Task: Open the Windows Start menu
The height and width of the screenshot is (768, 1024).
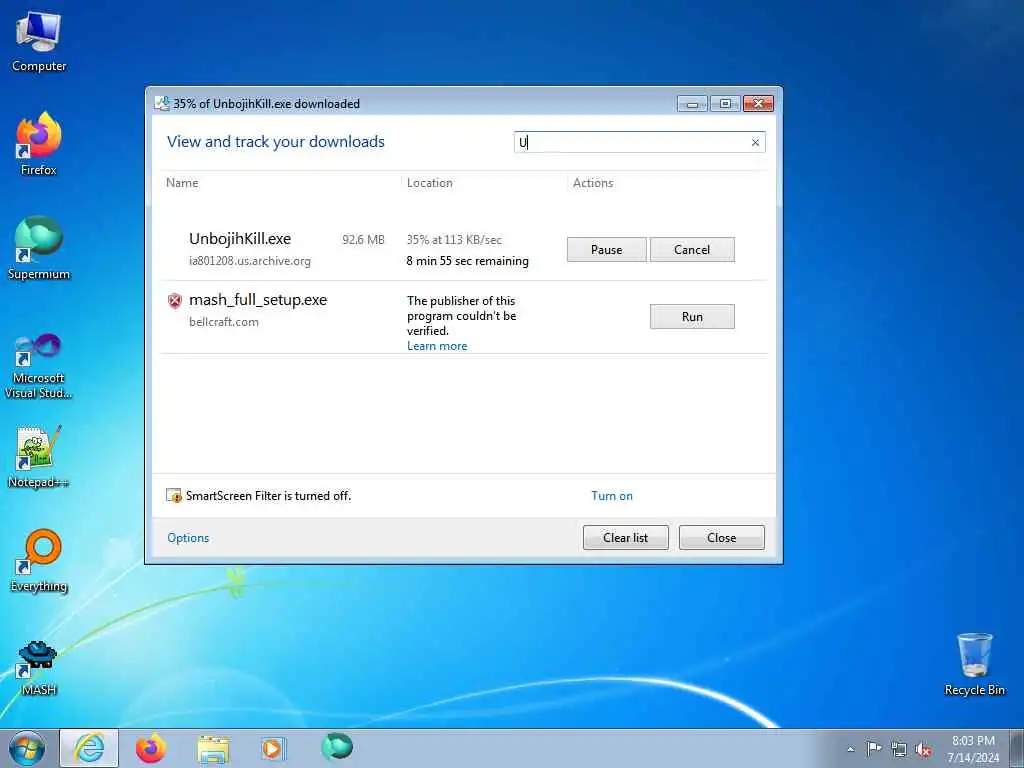Action: pos(27,748)
